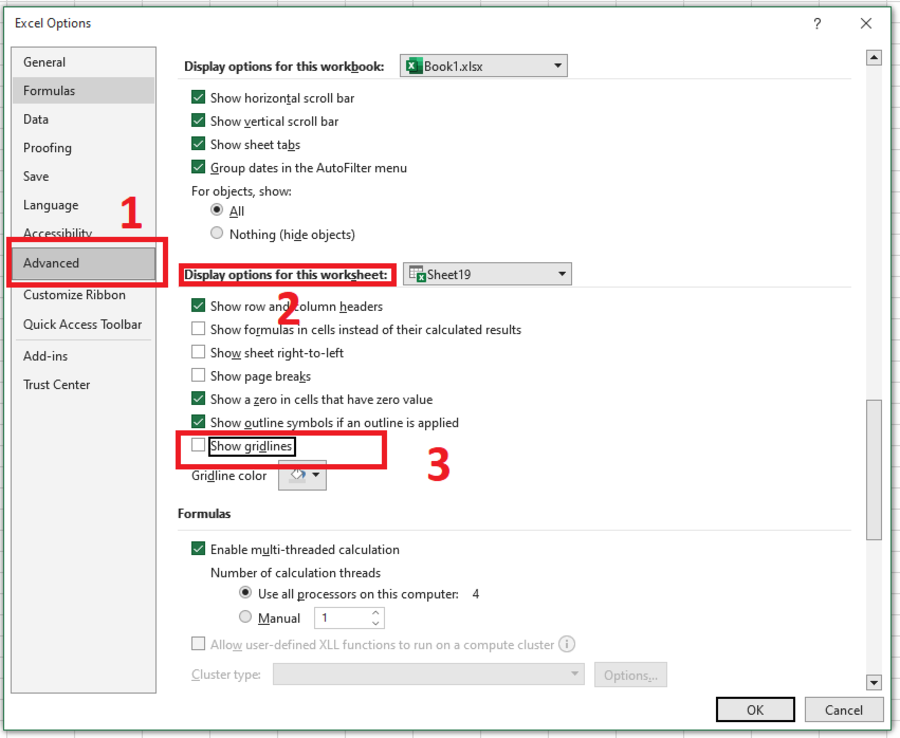Click the For objects, show label
The width and height of the screenshot is (900, 738).
pyautogui.click(x=242, y=191)
